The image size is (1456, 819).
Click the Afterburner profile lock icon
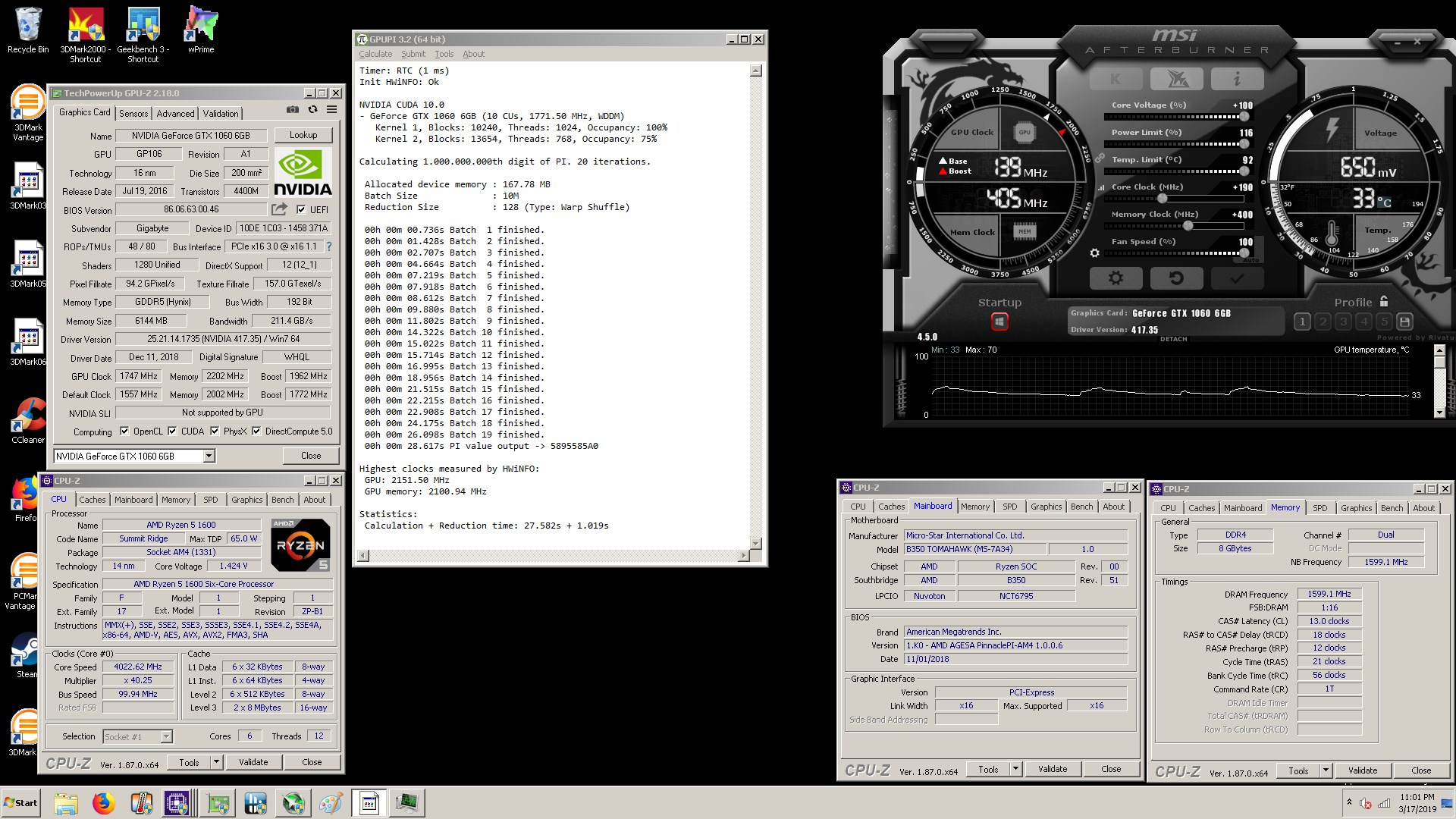1384,301
